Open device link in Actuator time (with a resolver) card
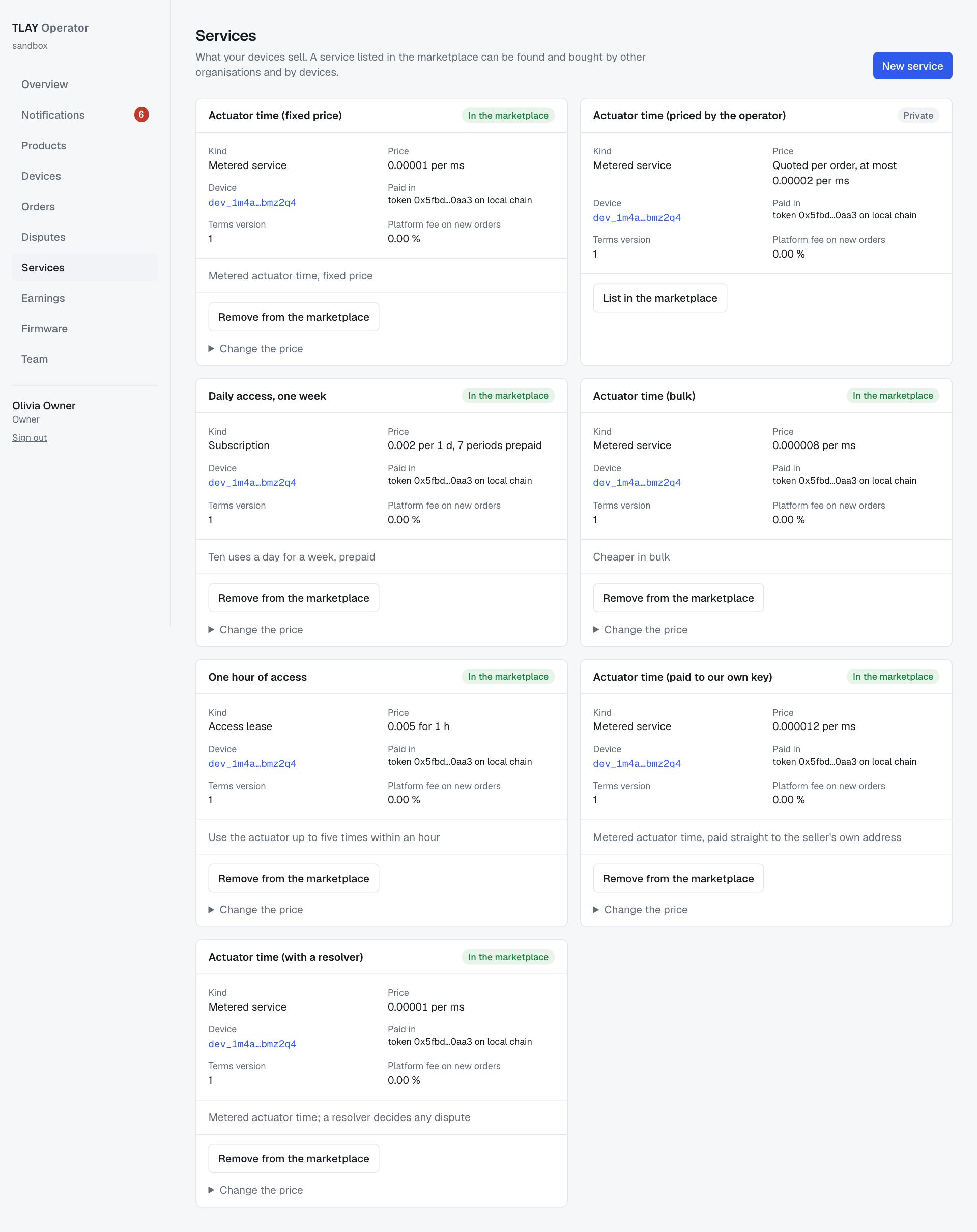977x1232 pixels. coord(252,1044)
